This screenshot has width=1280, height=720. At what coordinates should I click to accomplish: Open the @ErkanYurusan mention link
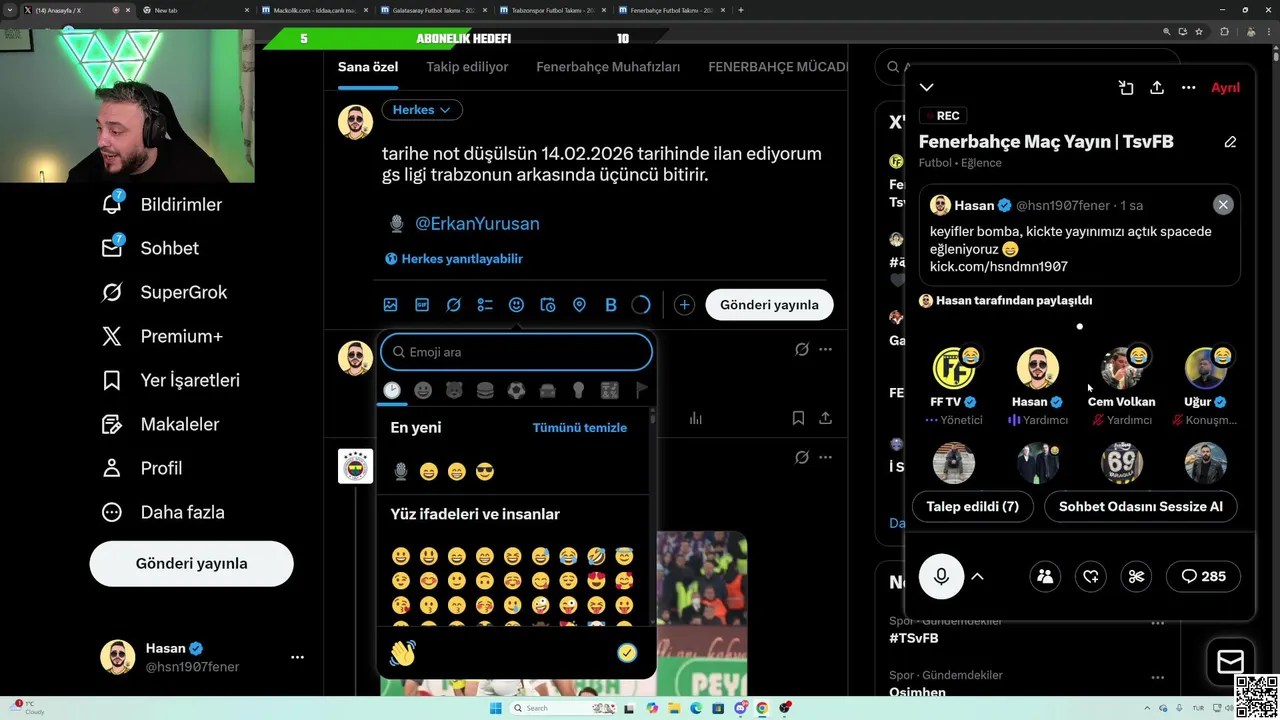(477, 224)
